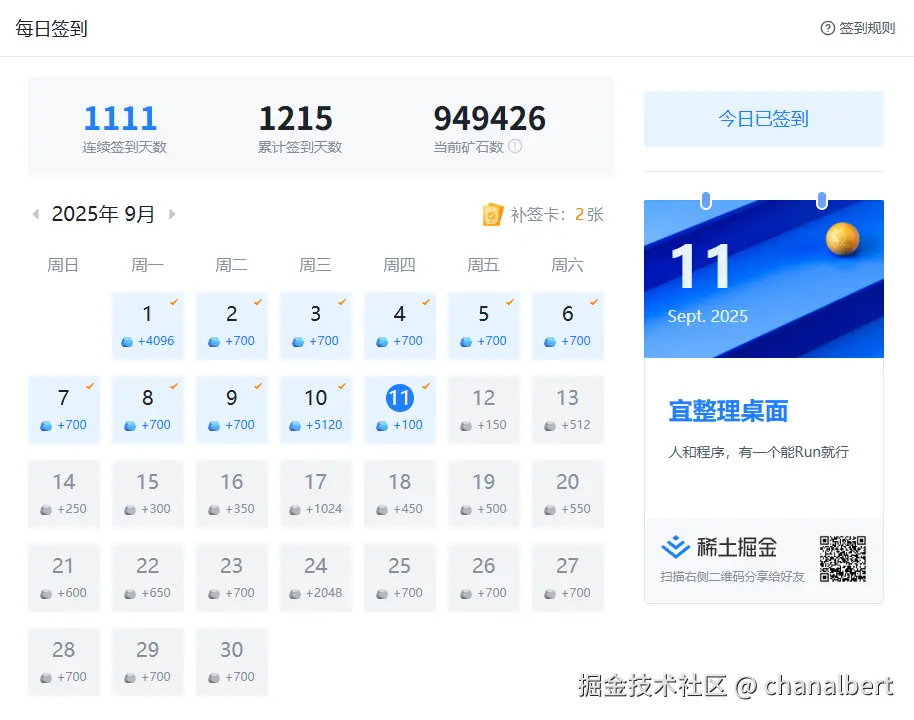This screenshot has width=914, height=720.
Task: Open the next month with the right arrow
Action: pos(171,213)
